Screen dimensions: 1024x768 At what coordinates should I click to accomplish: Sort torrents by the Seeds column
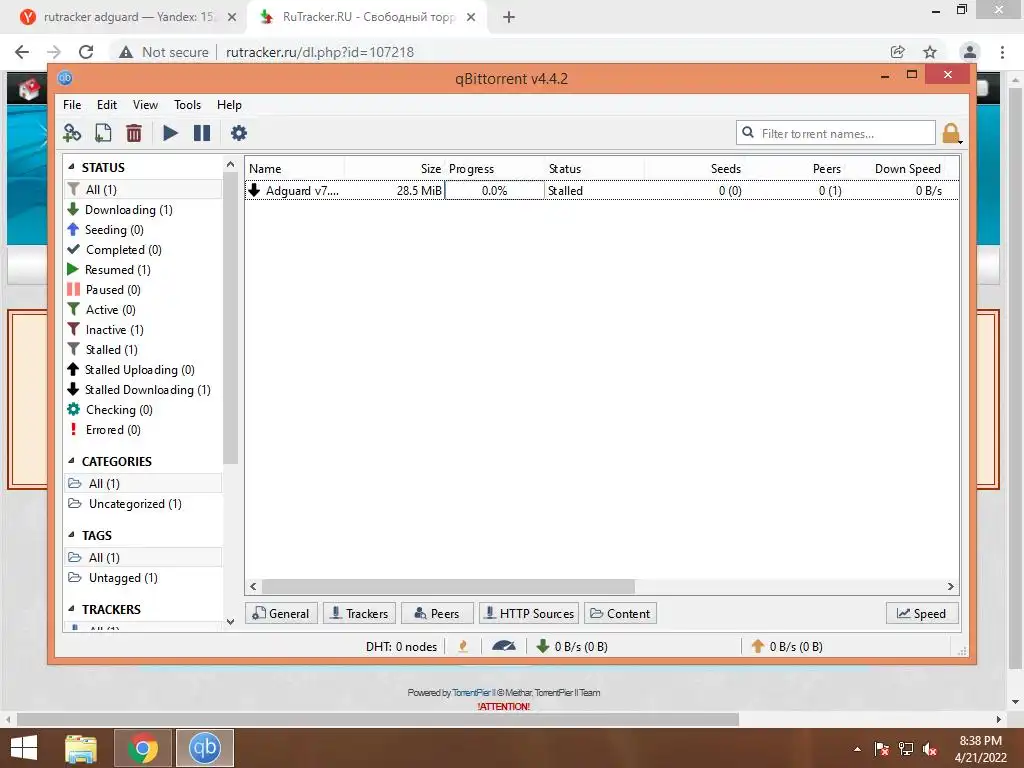click(x=694, y=168)
